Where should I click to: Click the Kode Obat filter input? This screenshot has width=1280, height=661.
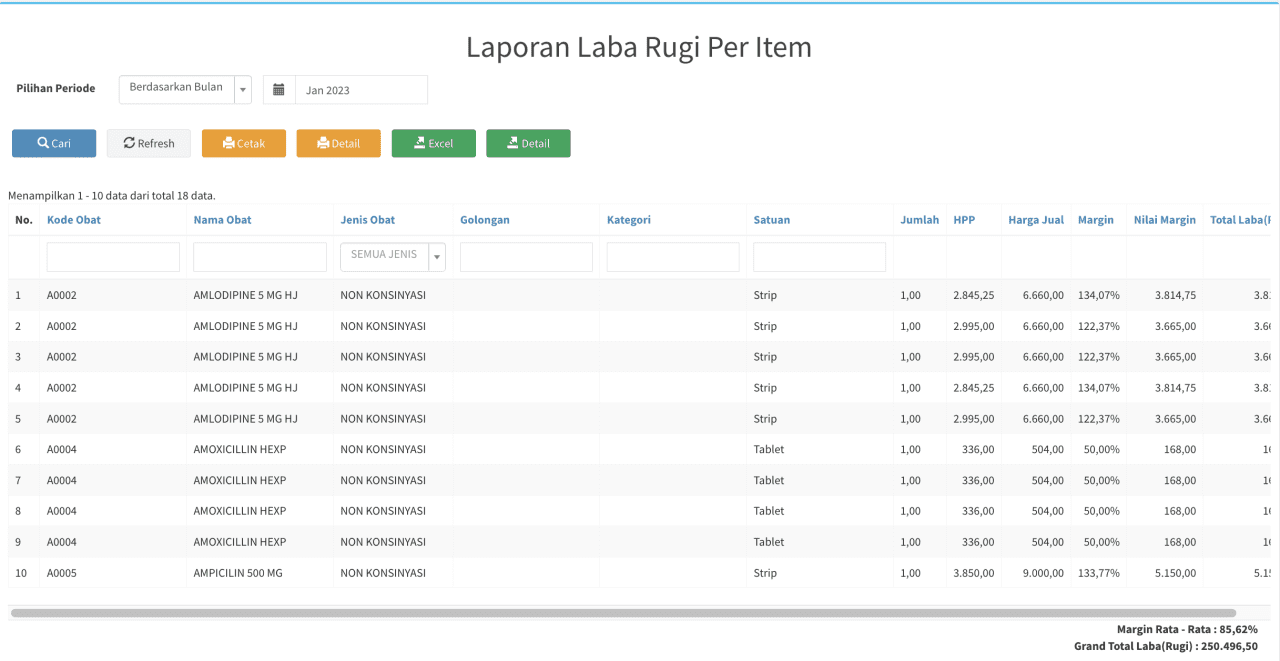(x=113, y=257)
